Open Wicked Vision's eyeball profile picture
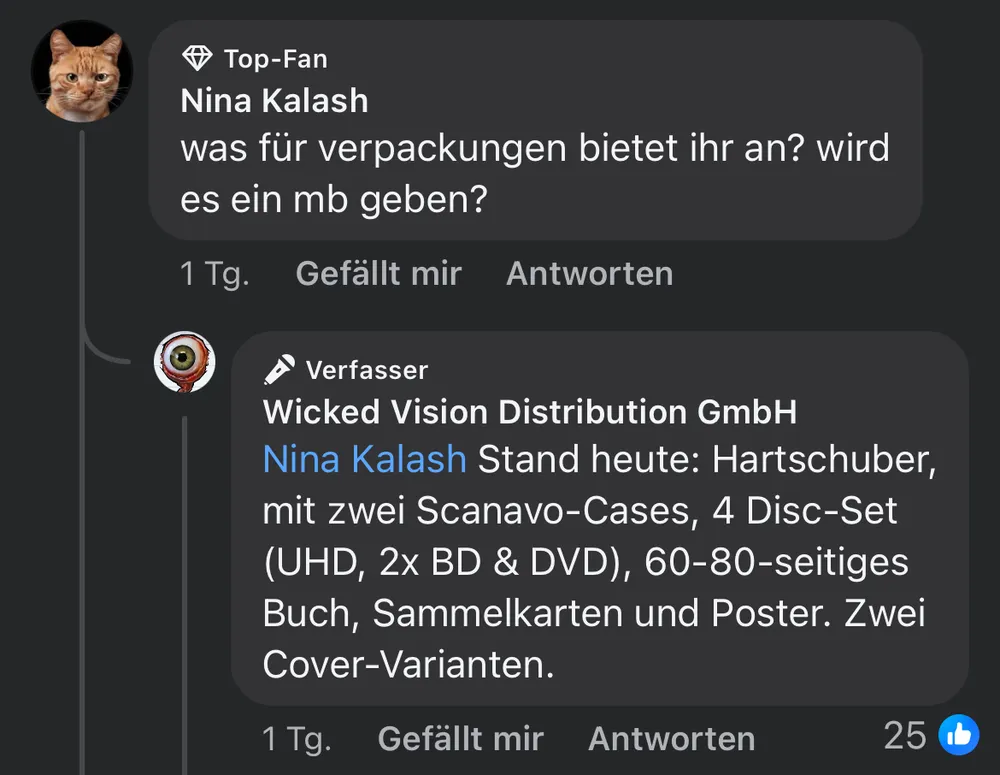 [185, 362]
